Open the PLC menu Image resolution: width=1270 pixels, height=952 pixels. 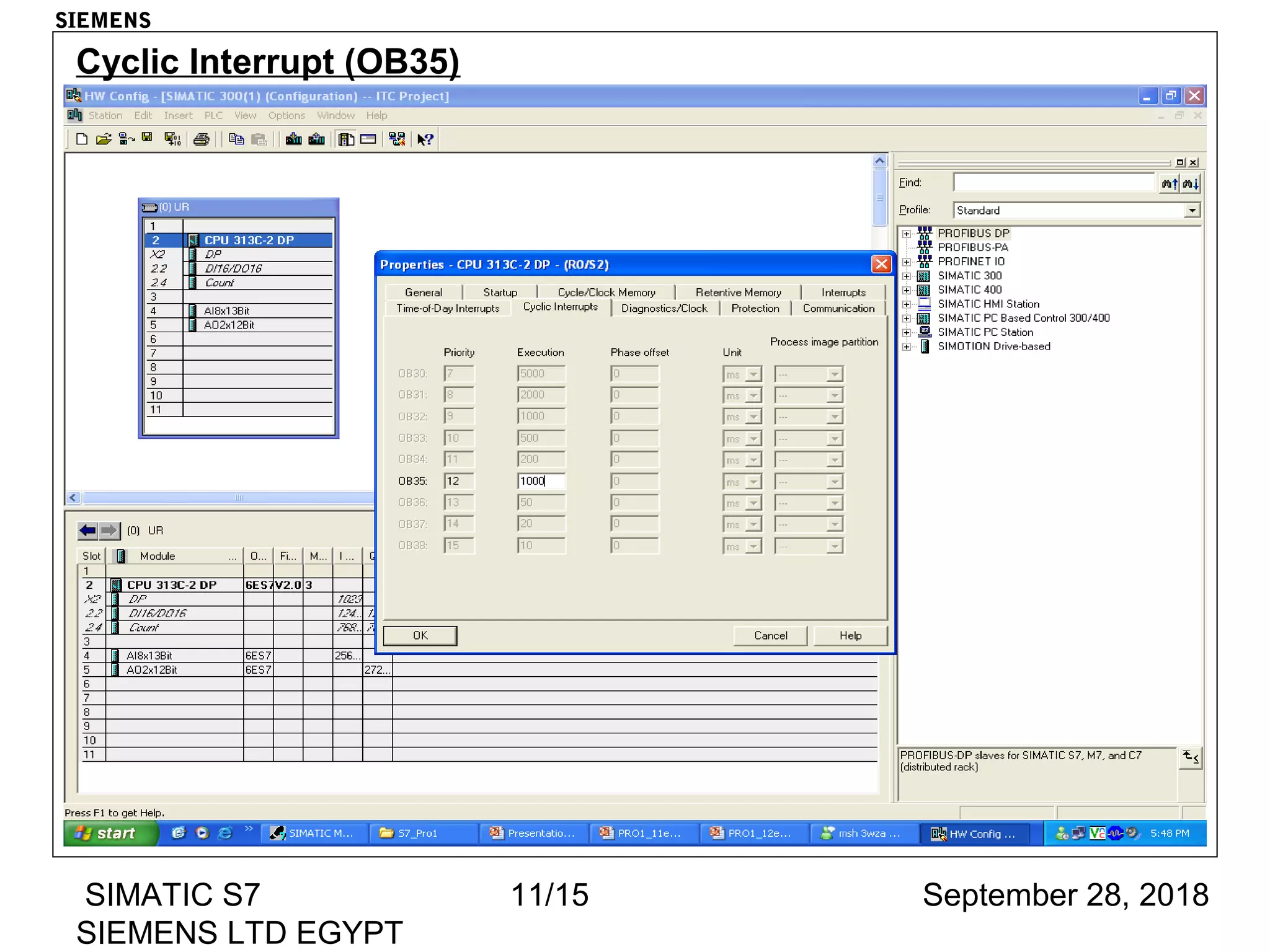tap(213, 115)
